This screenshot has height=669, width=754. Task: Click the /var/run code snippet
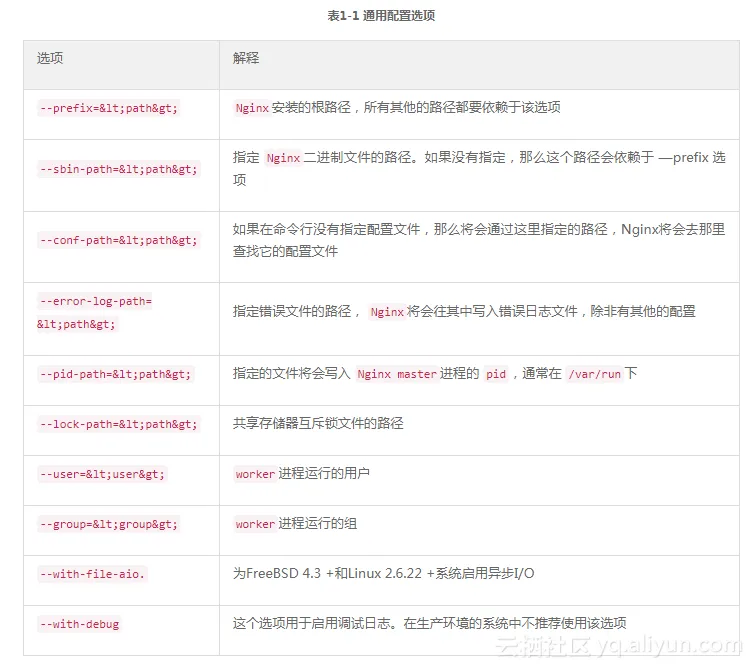pyautogui.click(x=594, y=374)
